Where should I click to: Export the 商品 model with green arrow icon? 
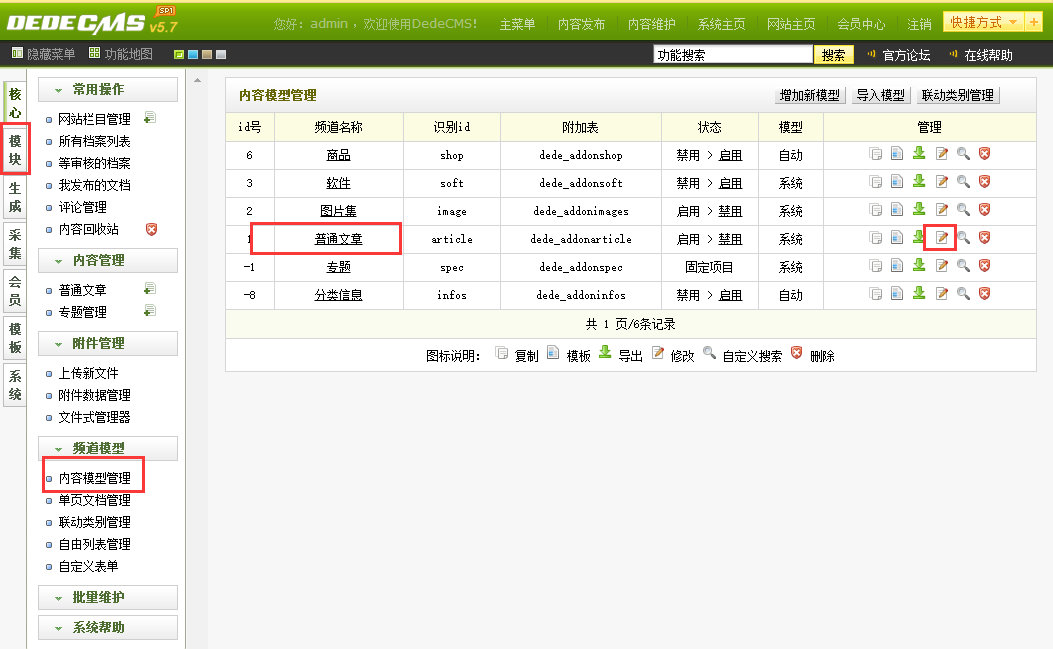coord(919,153)
